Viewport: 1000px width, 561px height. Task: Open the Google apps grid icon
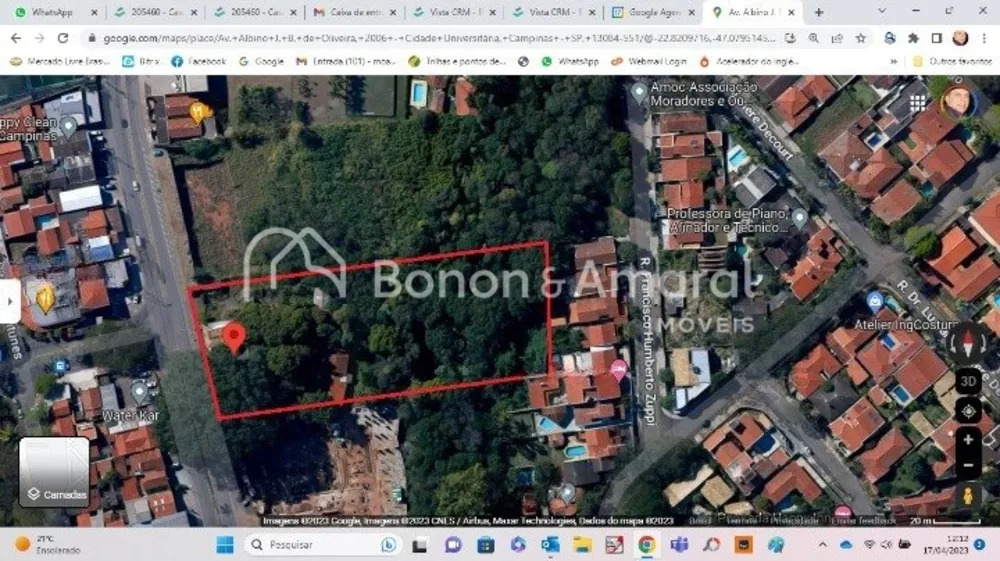917,103
